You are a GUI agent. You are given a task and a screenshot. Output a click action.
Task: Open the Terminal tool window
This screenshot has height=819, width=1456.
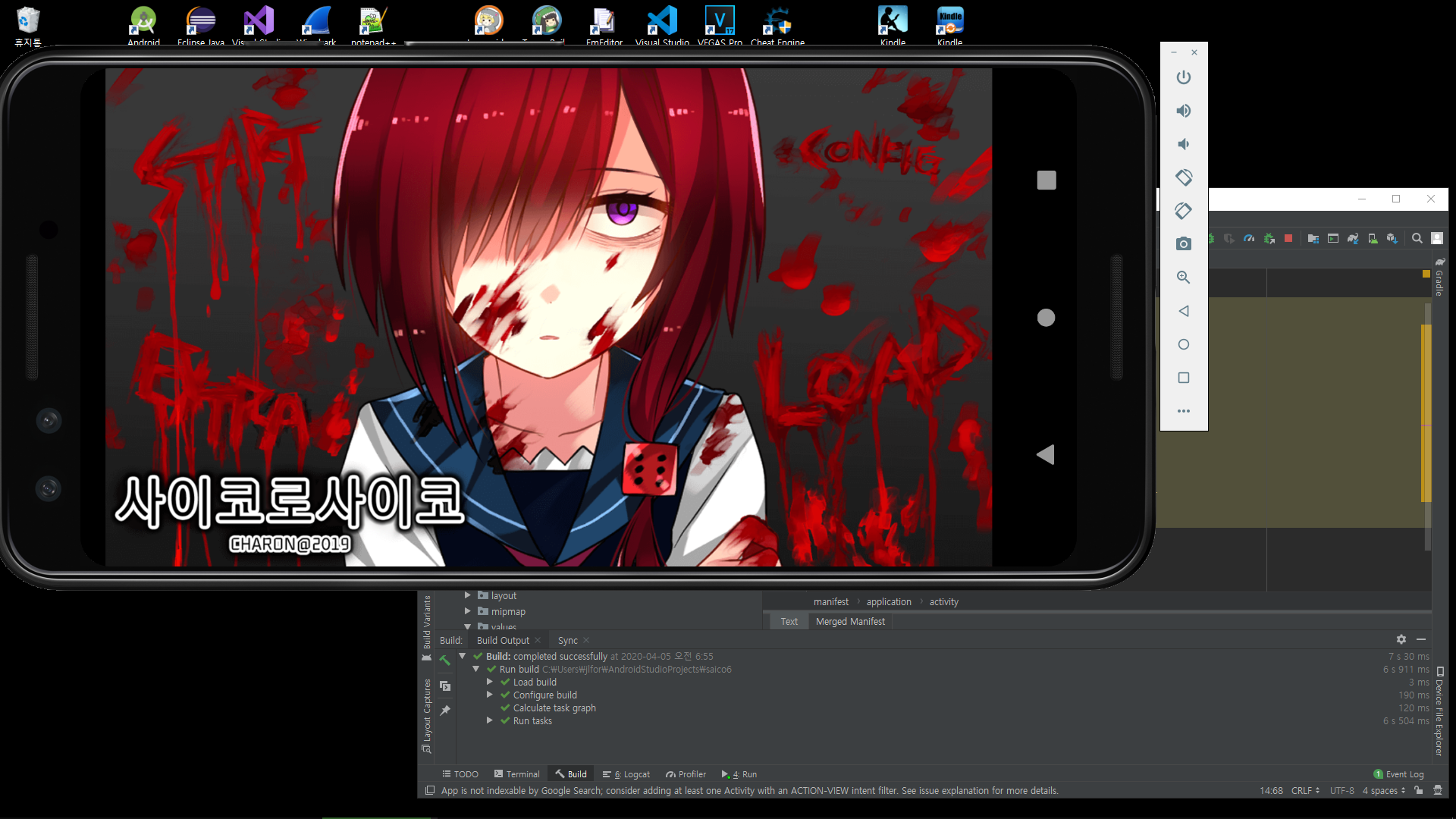[517, 774]
